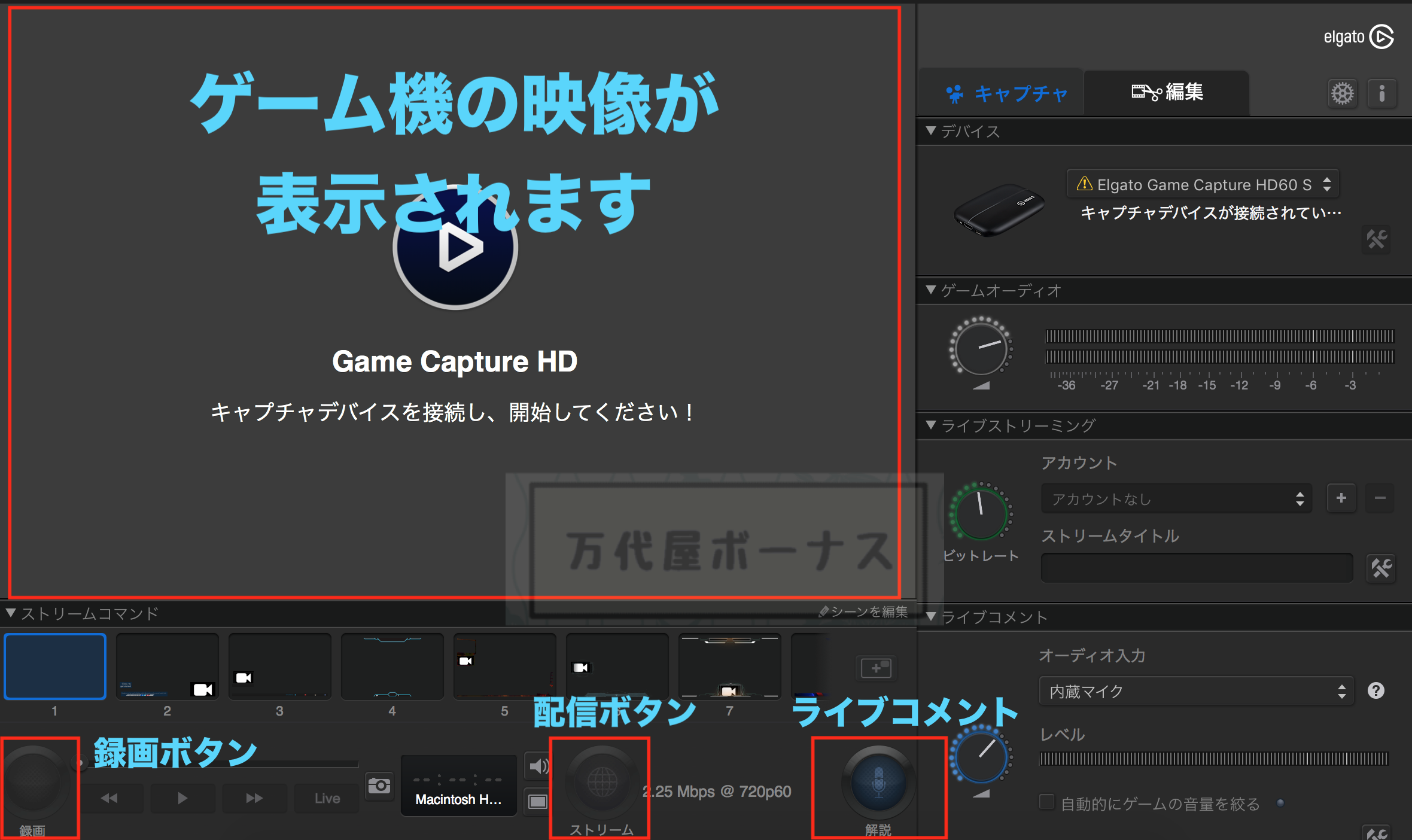Screen dimensions: 1412x840
Task: Click the ストリームタイトル input field
Action: [1197, 567]
